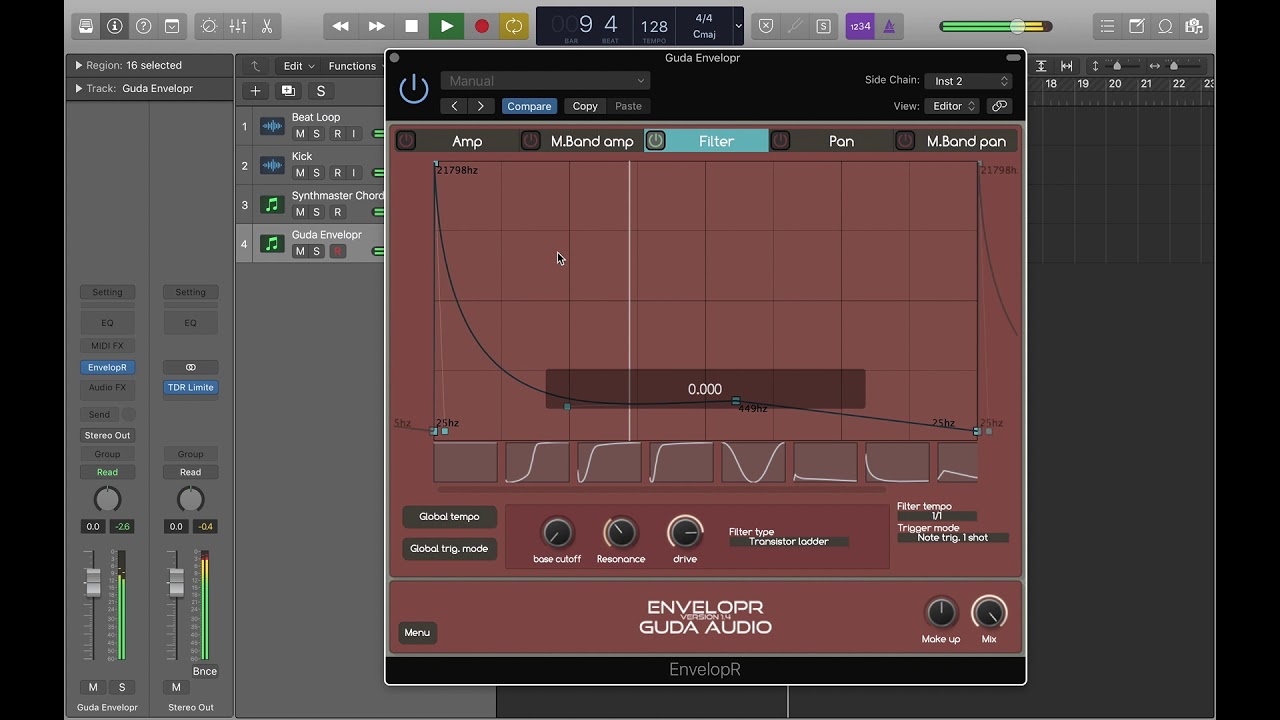Viewport: 1280px width, 720px height.
Task: Expand the Track Guda Envelopr disclosure triangle
Action: tap(79, 88)
